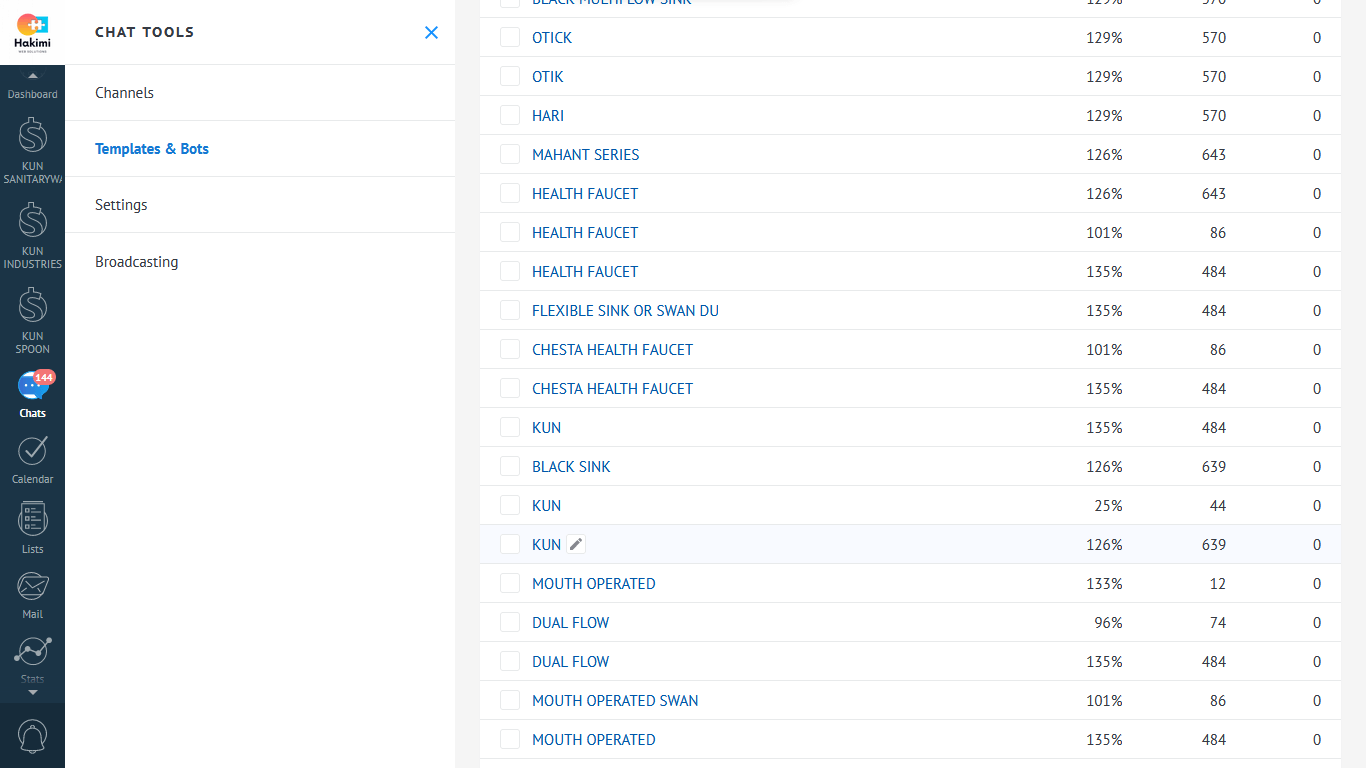Image resolution: width=1366 pixels, height=768 pixels.
Task: Open the OTICK template link
Action: coord(552,38)
